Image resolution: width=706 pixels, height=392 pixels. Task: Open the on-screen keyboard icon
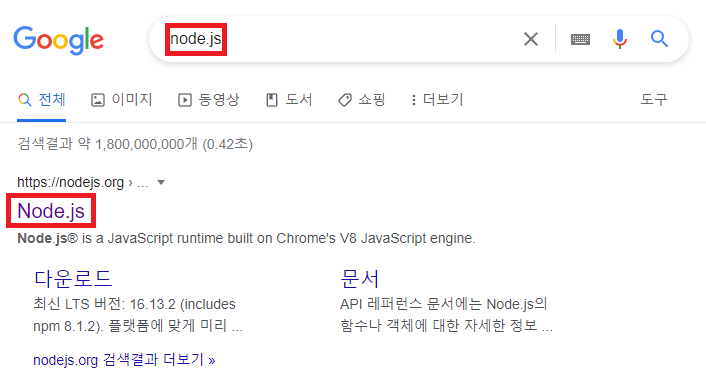point(580,40)
